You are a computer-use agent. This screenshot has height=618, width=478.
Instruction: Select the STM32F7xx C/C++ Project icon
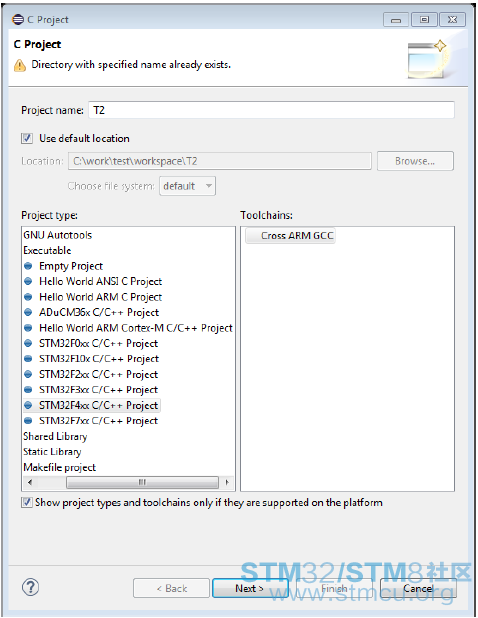(28, 421)
